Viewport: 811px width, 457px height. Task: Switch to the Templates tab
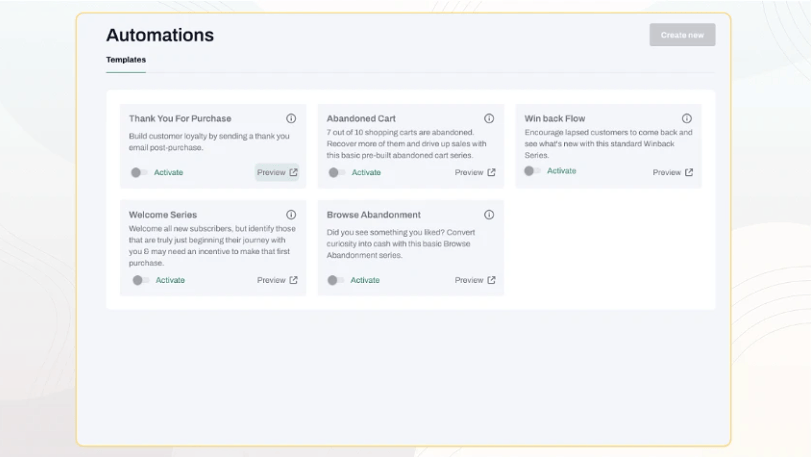point(126,60)
